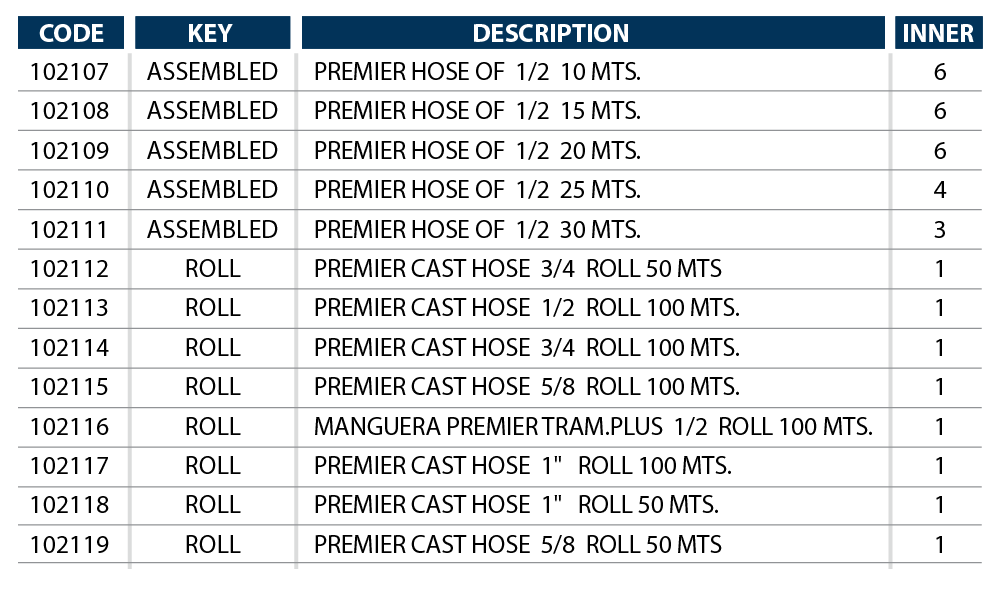The height and width of the screenshot is (616, 1000).
Task: Click product code 102117
Action: point(70,466)
